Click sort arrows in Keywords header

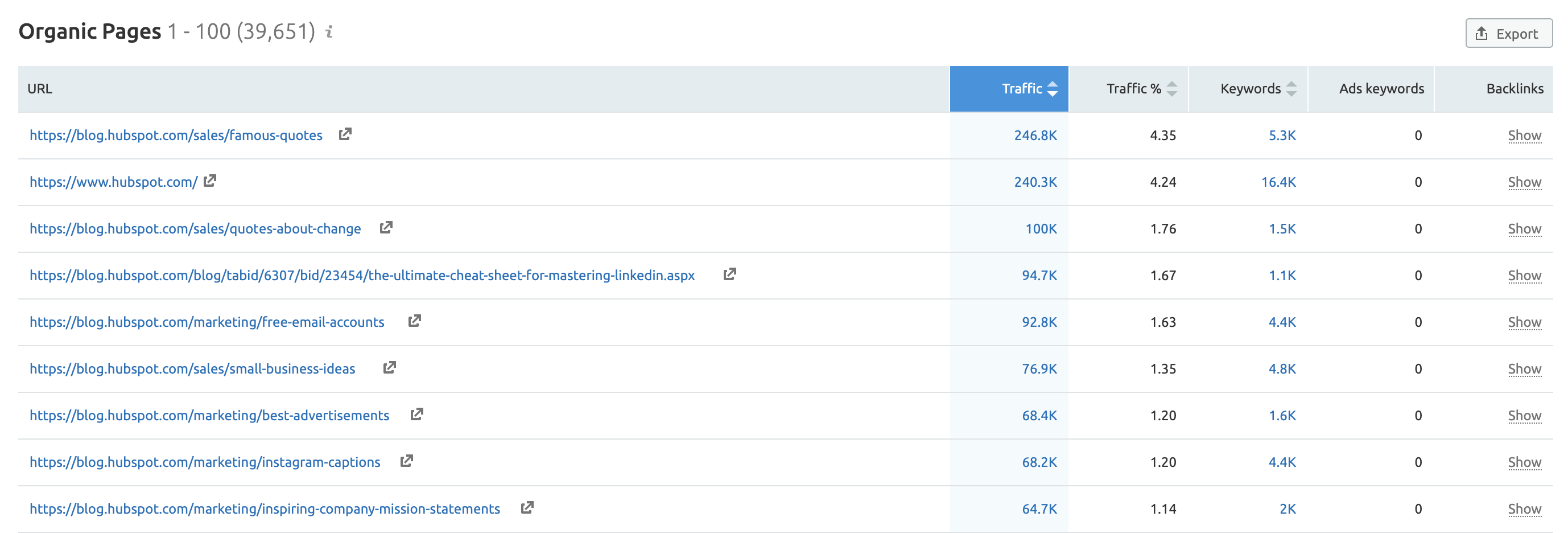click(x=1291, y=89)
